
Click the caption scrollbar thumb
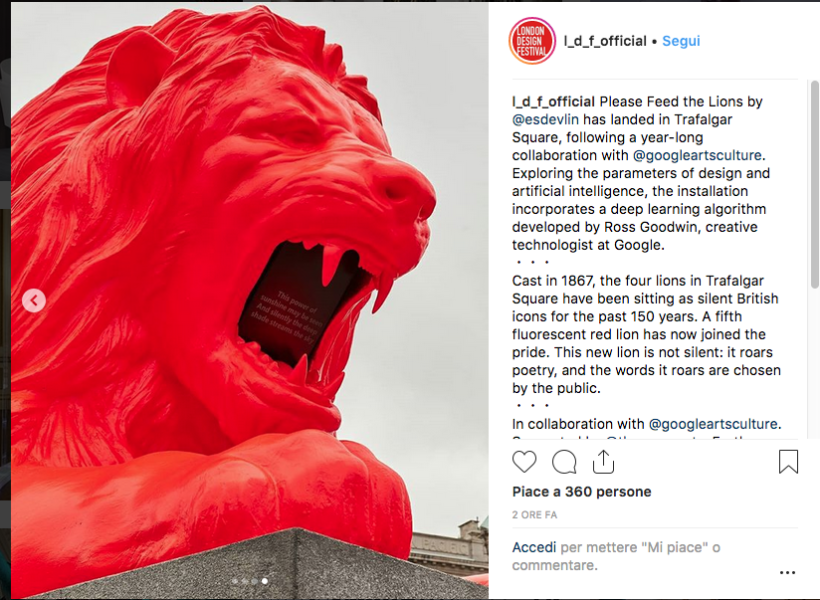tap(814, 184)
